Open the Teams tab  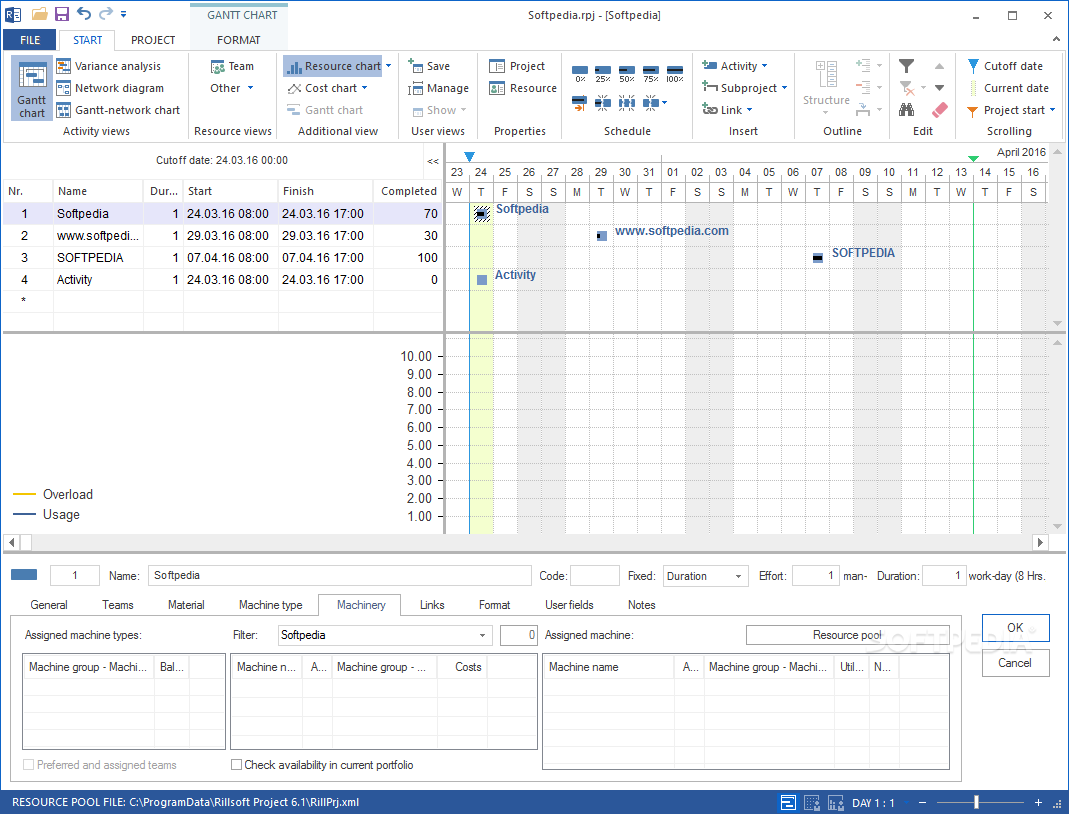pyautogui.click(x=118, y=605)
